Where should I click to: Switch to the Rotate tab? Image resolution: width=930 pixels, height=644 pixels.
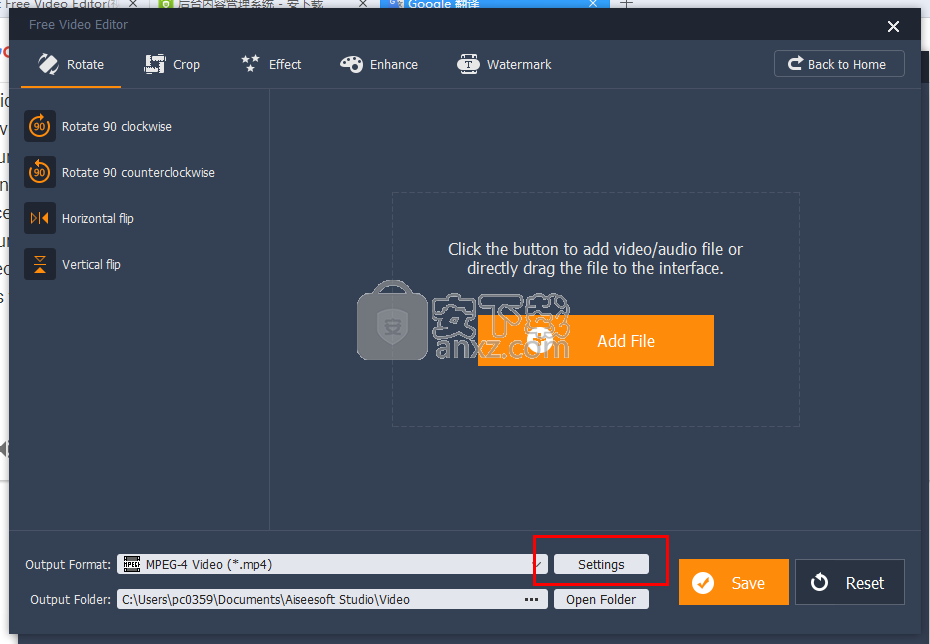click(x=71, y=64)
